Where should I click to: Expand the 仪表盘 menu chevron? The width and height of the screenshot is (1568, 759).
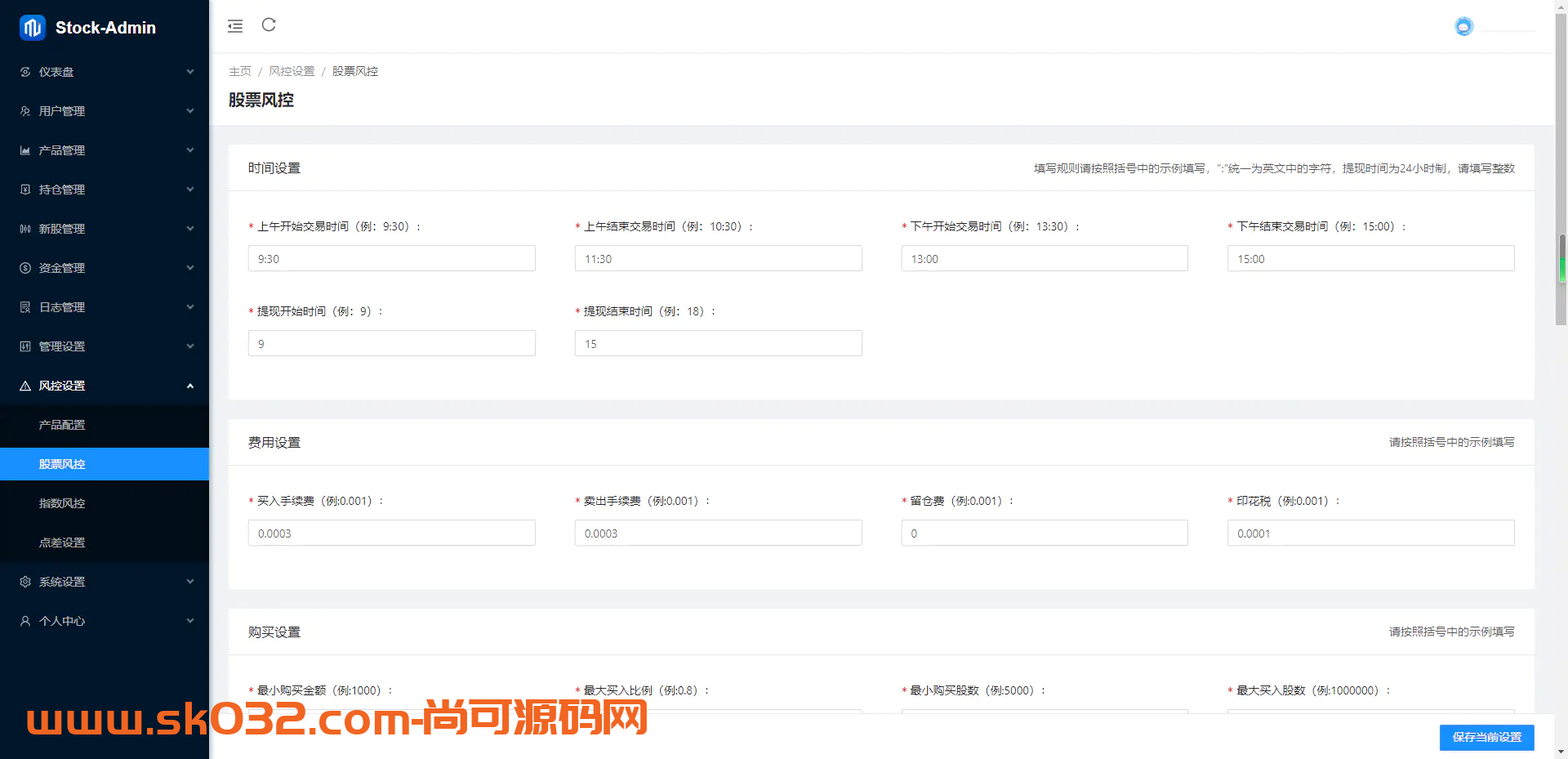tap(190, 72)
